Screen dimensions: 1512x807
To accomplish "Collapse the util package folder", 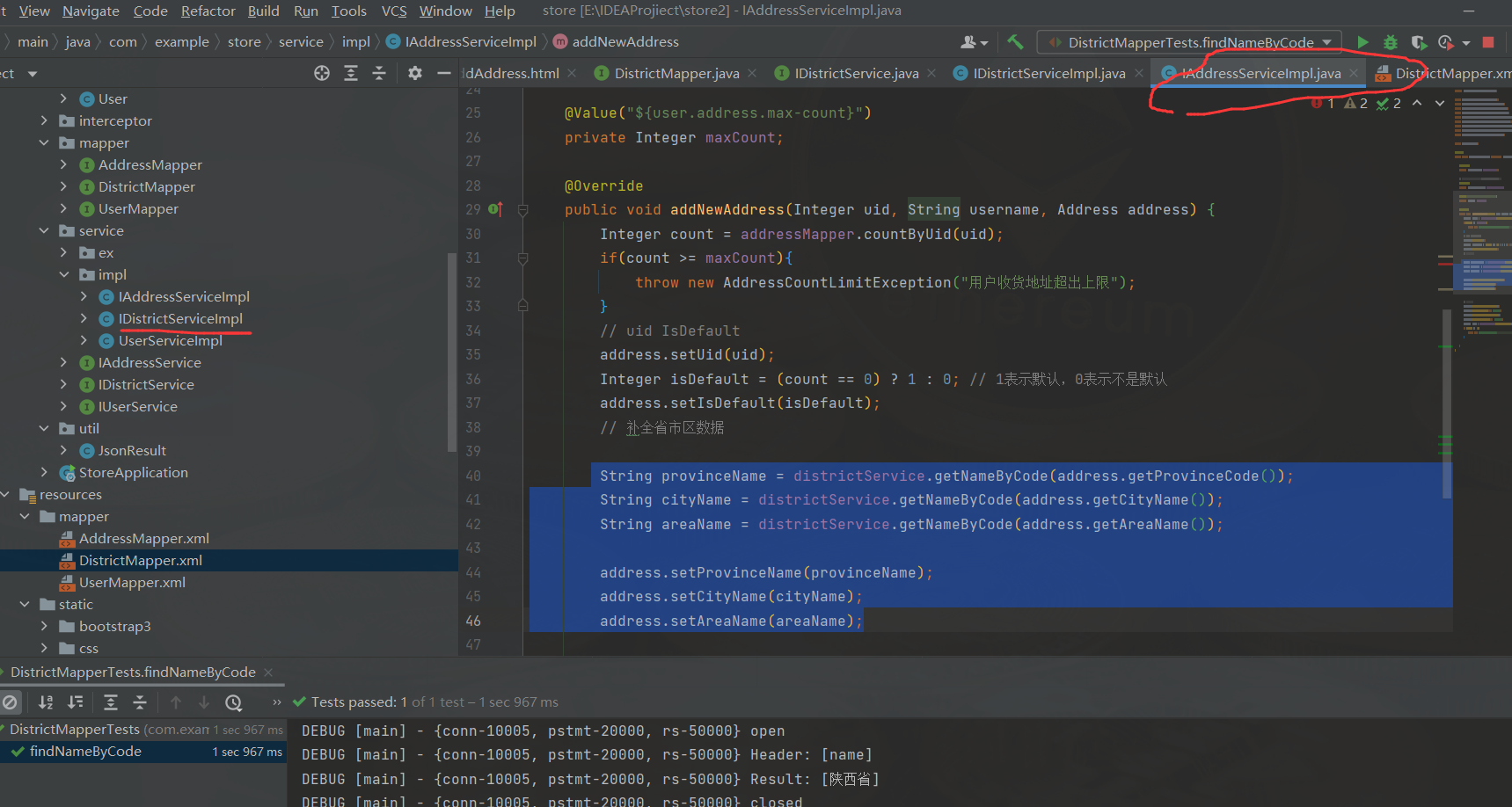I will click(44, 428).
